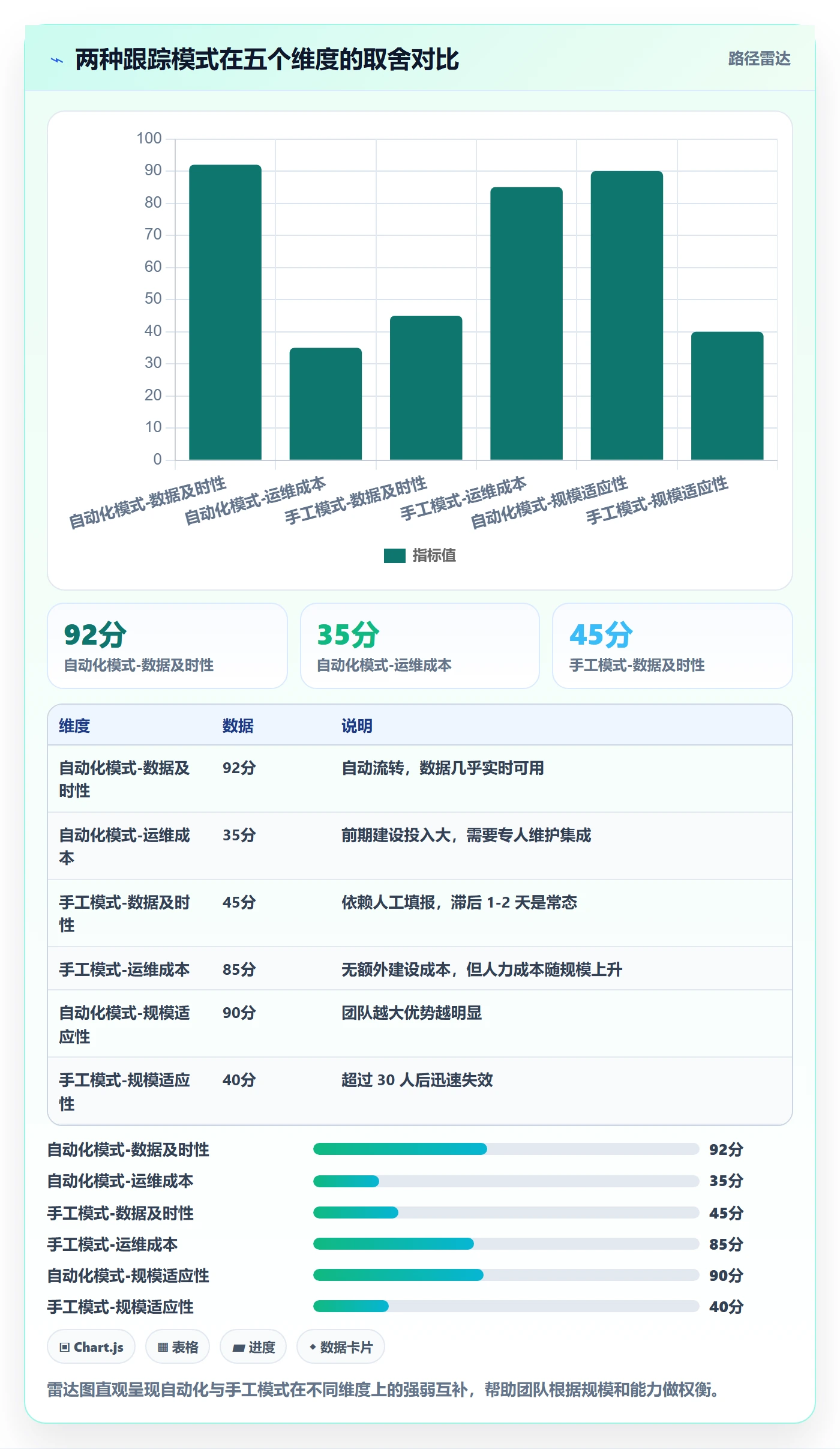The width and height of the screenshot is (840, 1449).
Task: Click the 100 y-axis label
Action: 149,138
